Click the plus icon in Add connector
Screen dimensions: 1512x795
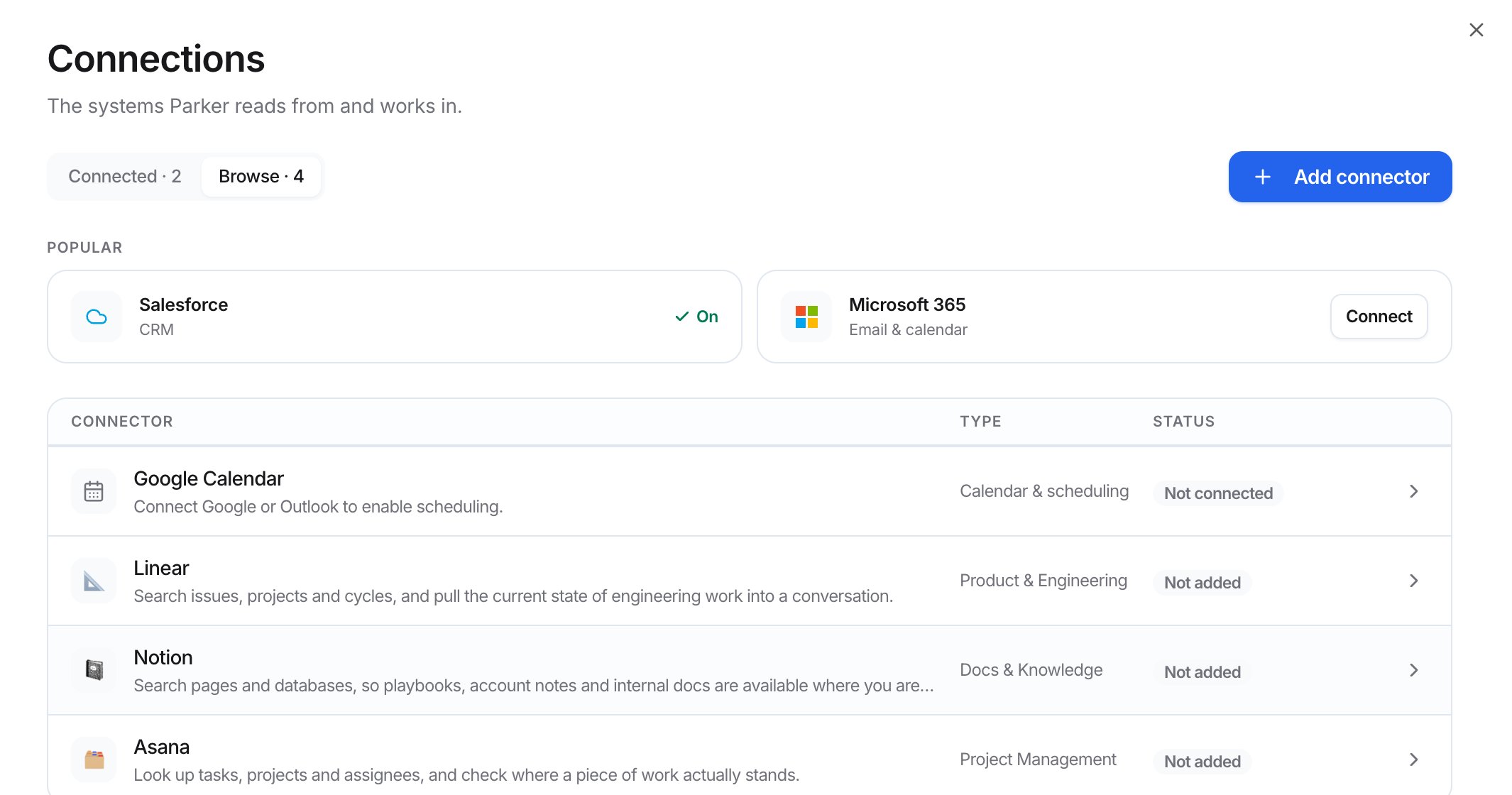[1262, 177]
